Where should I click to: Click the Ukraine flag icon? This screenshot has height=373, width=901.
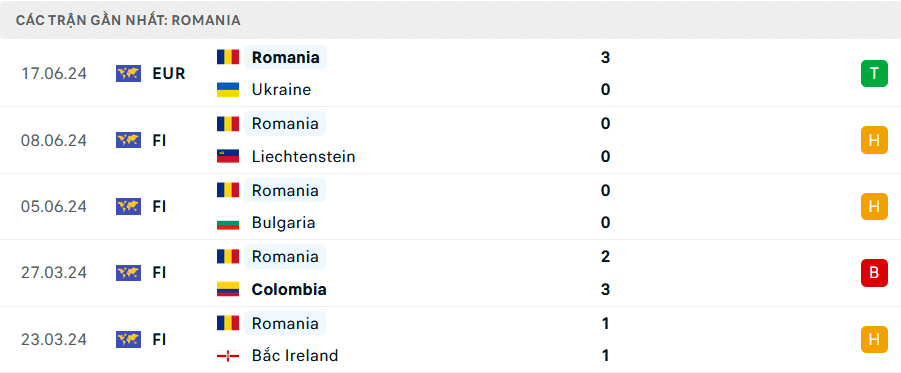pos(228,90)
